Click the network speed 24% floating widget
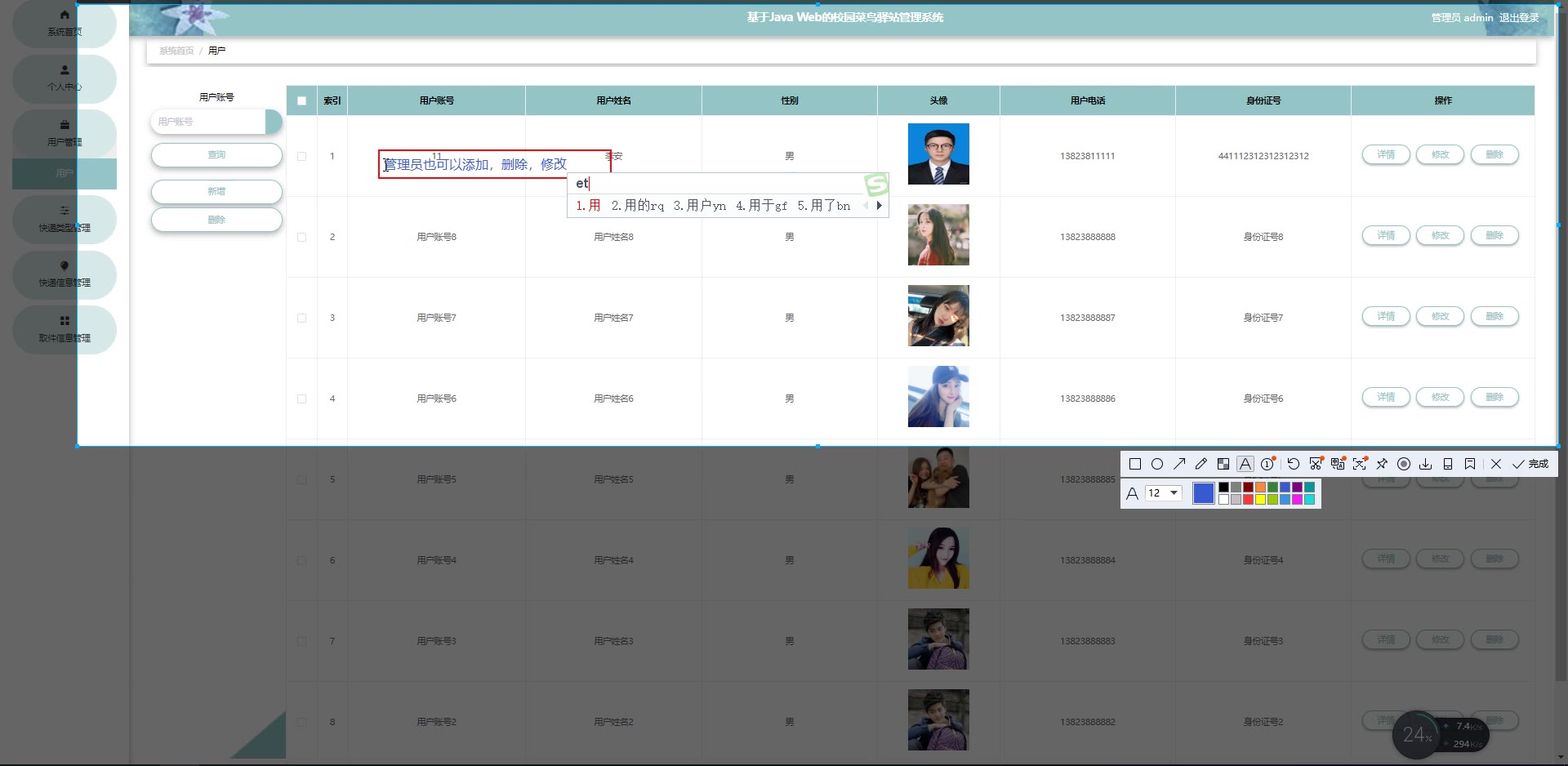The width and height of the screenshot is (1568, 766). (x=1440, y=734)
